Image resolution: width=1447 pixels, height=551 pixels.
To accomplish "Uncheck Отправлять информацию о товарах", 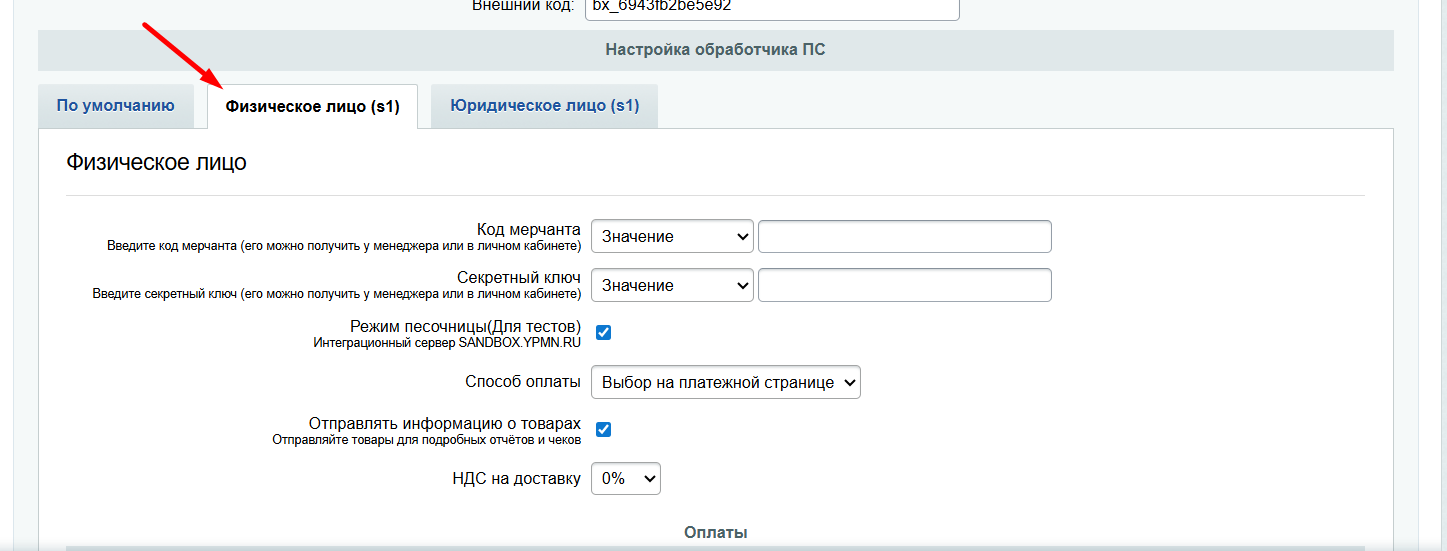I will point(604,430).
